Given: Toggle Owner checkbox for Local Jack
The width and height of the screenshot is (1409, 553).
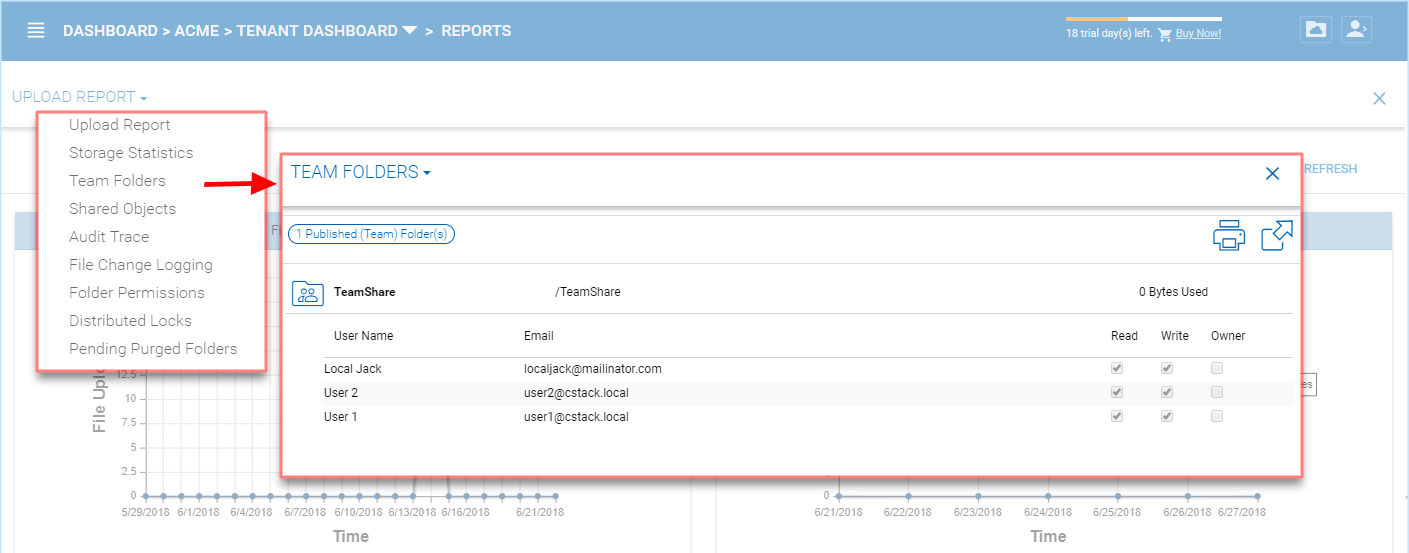Looking at the screenshot, I should tap(1217, 368).
